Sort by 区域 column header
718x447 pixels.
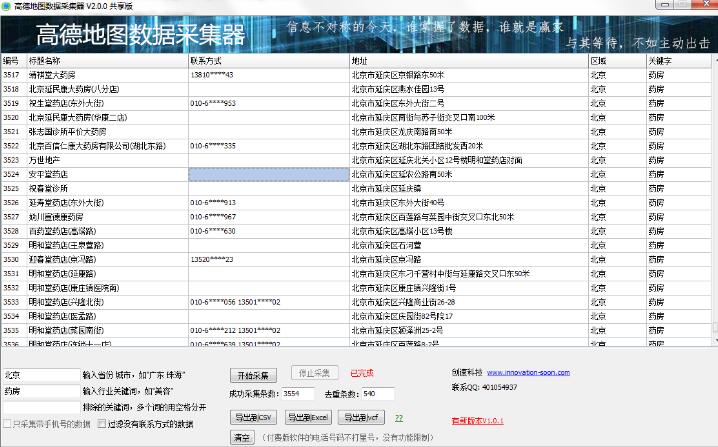(617, 60)
